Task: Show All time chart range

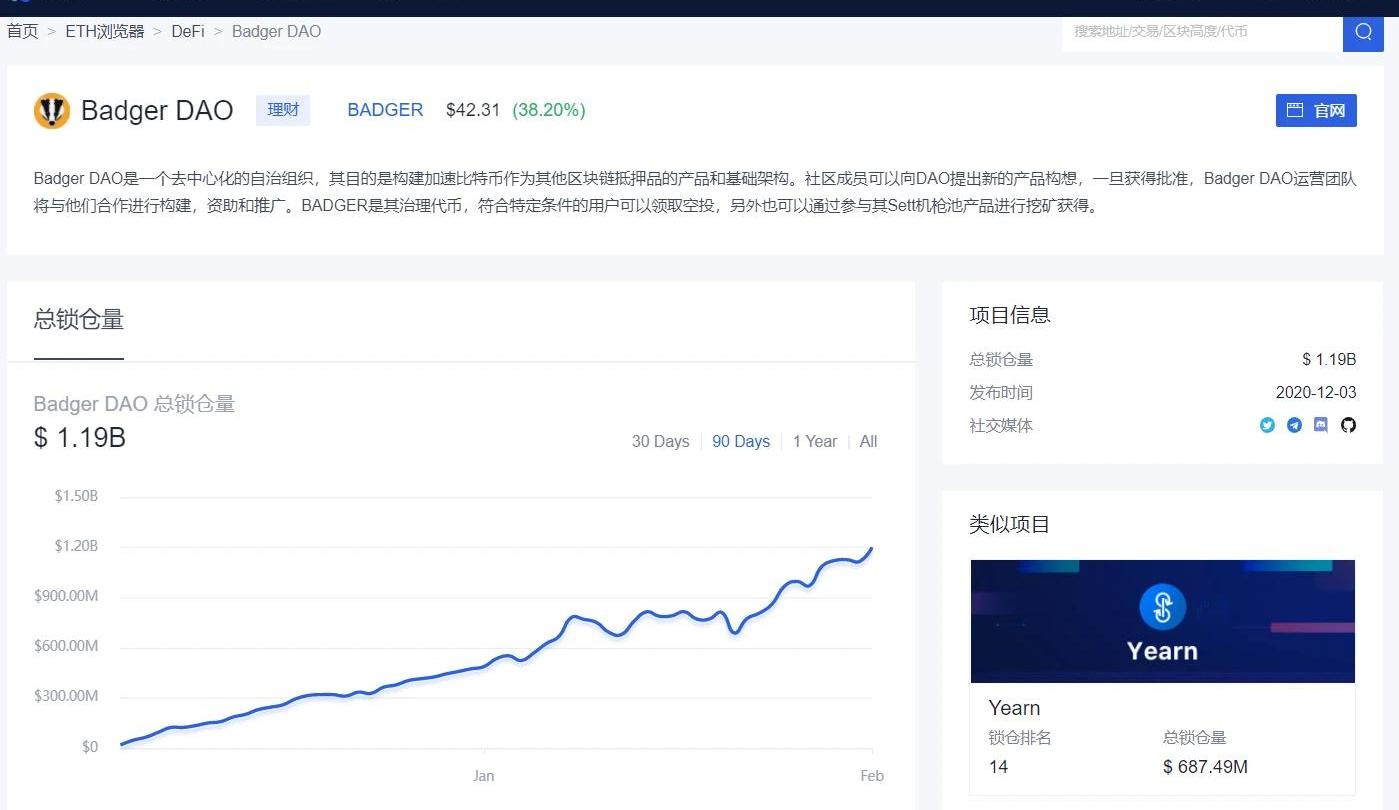Action: click(x=868, y=442)
